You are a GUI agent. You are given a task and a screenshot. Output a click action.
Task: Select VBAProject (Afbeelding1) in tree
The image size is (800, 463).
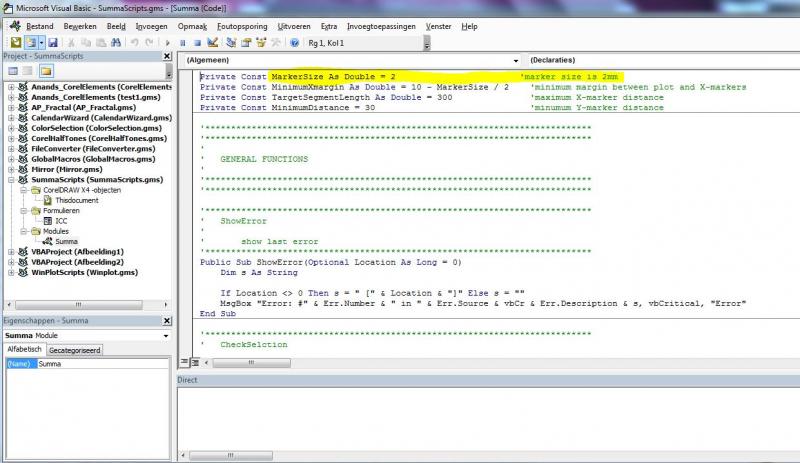coord(77,252)
